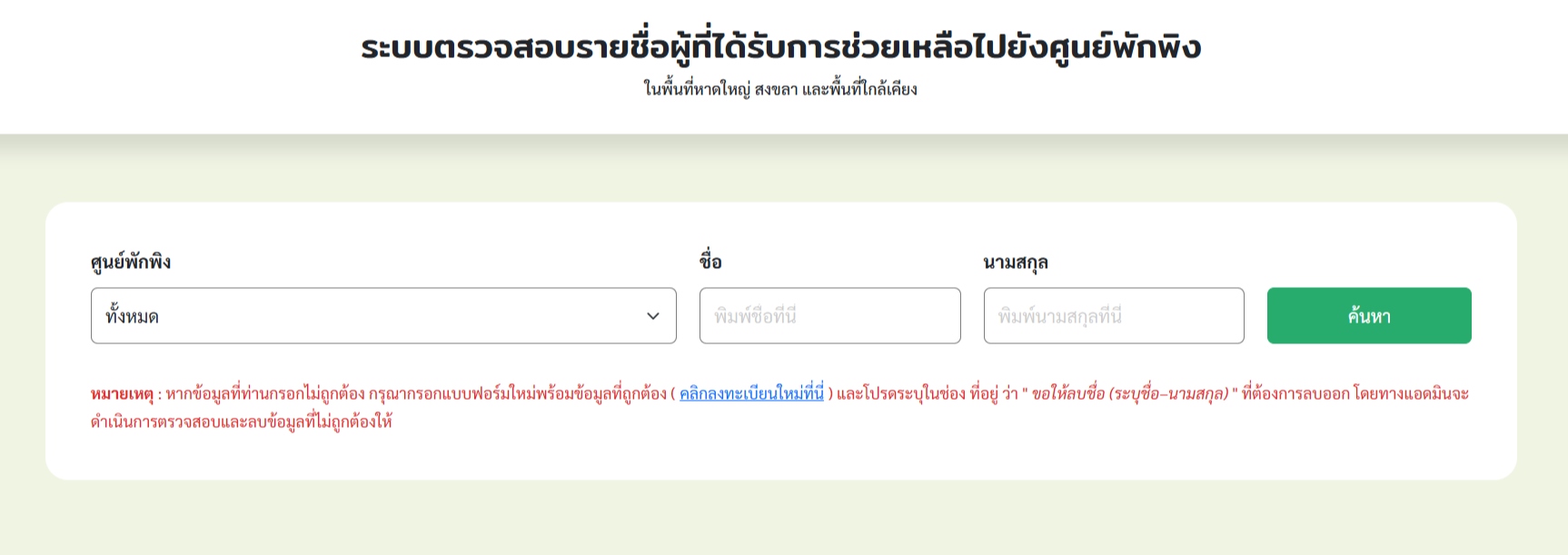
Task: Click the ศูนย์พักพิง field label
Action: (x=131, y=263)
